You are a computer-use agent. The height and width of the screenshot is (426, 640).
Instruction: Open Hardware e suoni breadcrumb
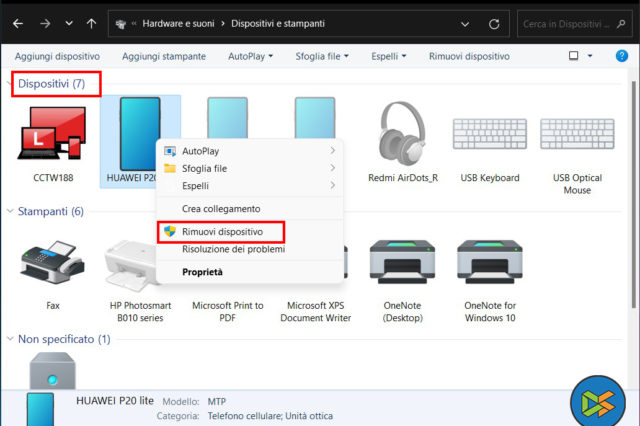pyautogui.click(x=178, y=24)
